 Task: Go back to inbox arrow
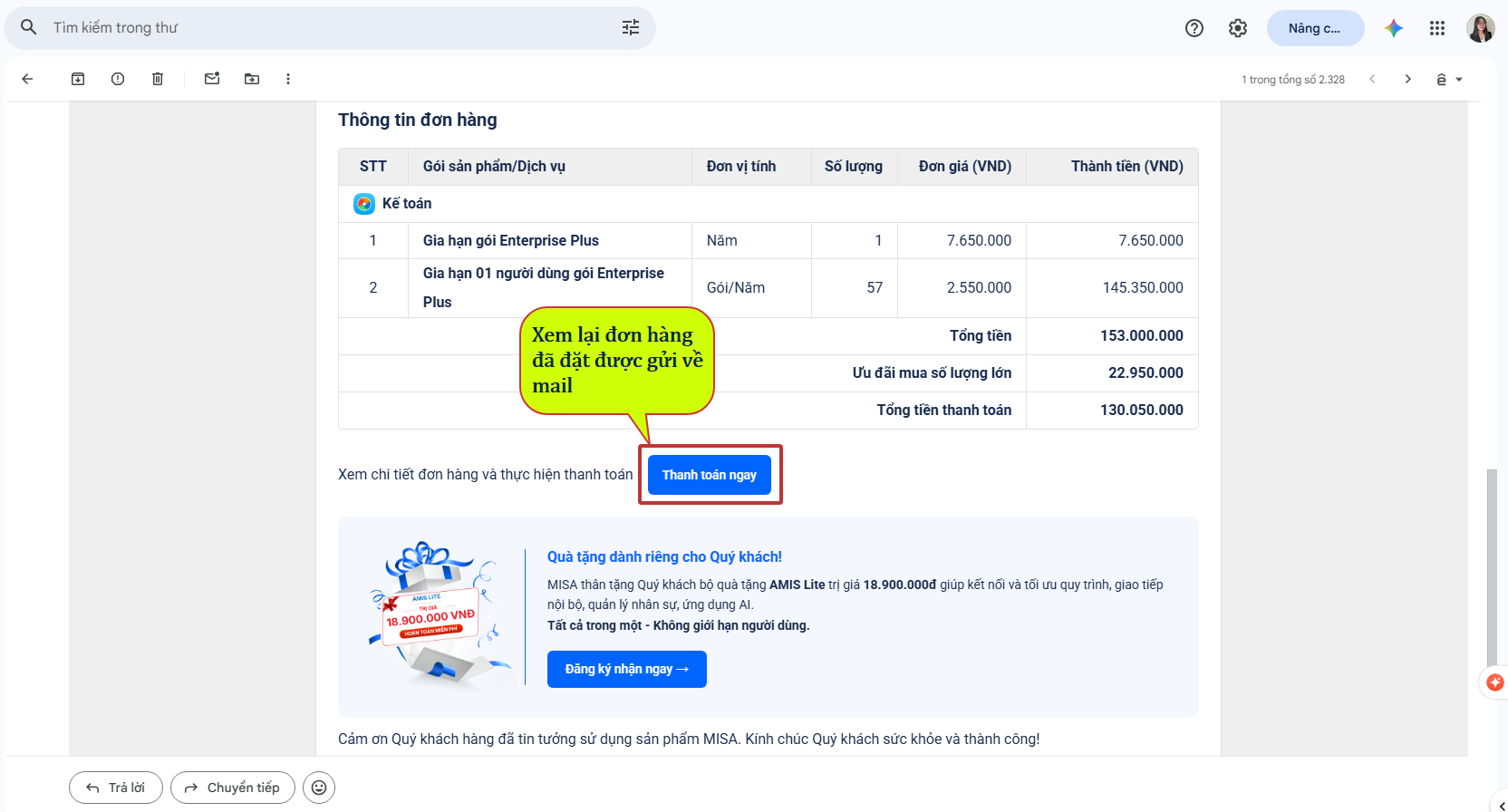point(27,79)
